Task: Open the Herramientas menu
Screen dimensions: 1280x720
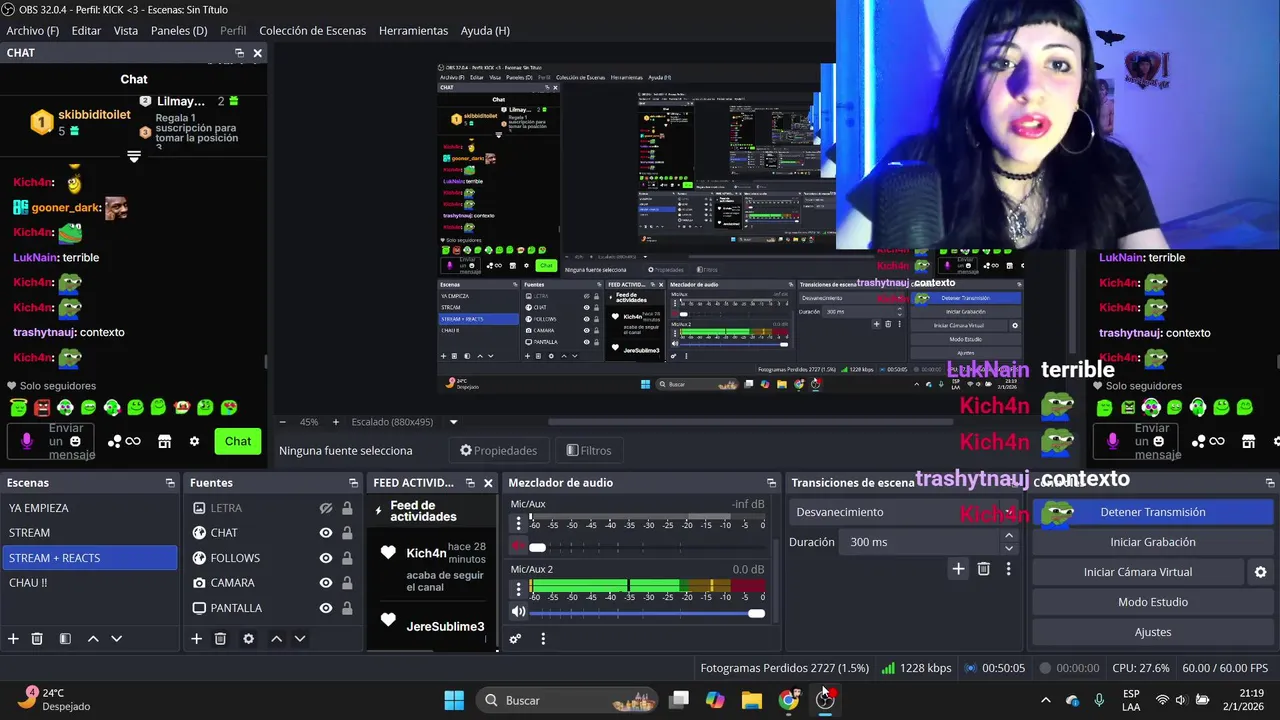Action: pos(413,31)
